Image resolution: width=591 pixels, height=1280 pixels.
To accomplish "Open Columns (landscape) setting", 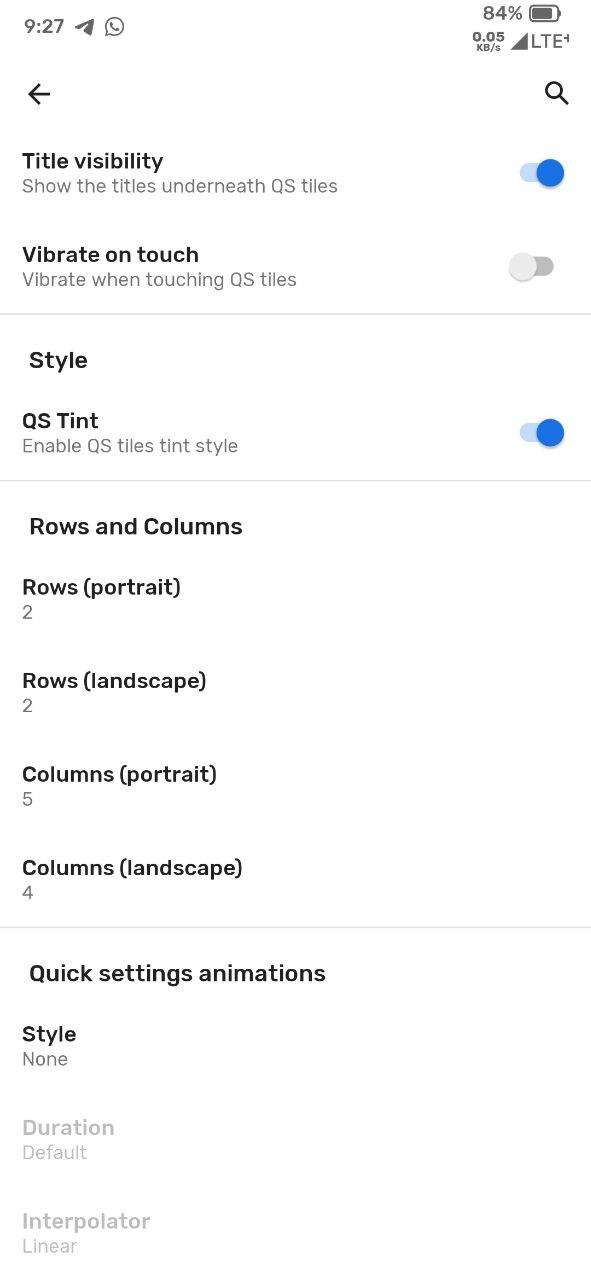I will point(295,880).
